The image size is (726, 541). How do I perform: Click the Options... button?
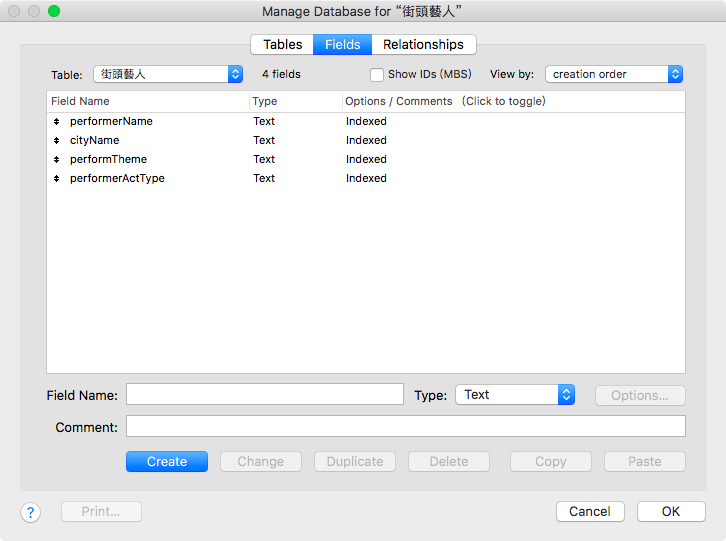pos(640,396)
